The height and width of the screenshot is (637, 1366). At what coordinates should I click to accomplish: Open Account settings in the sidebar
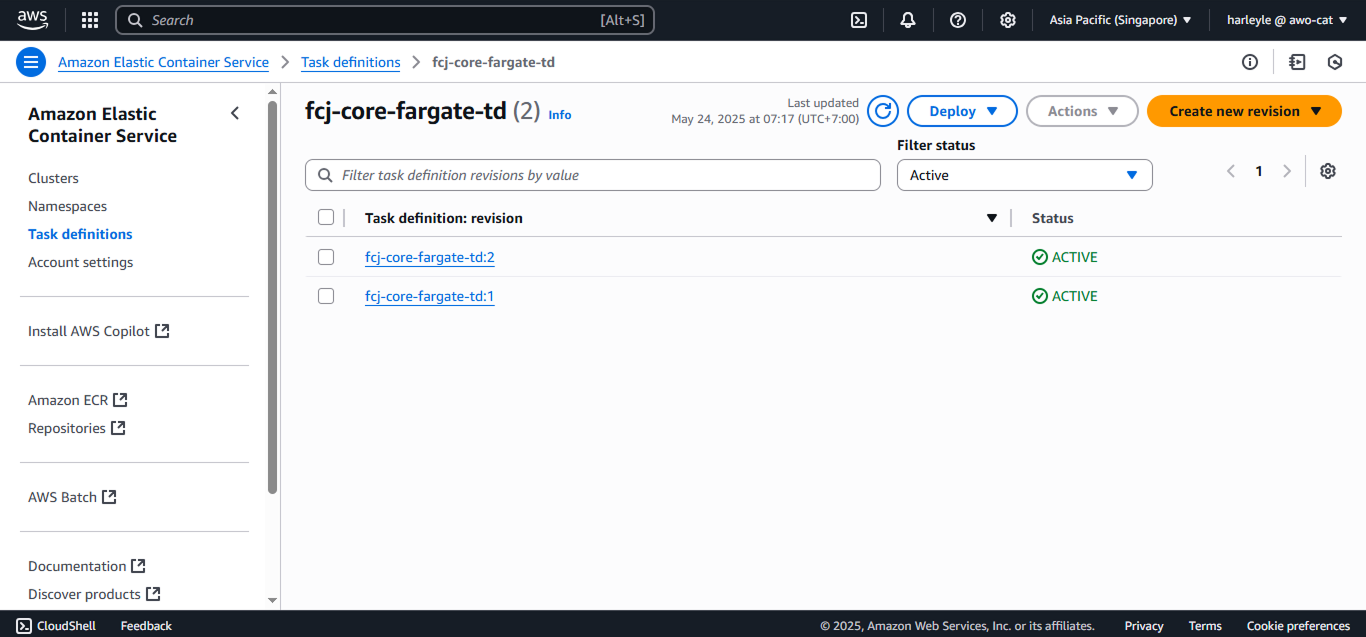click(80, 262)
